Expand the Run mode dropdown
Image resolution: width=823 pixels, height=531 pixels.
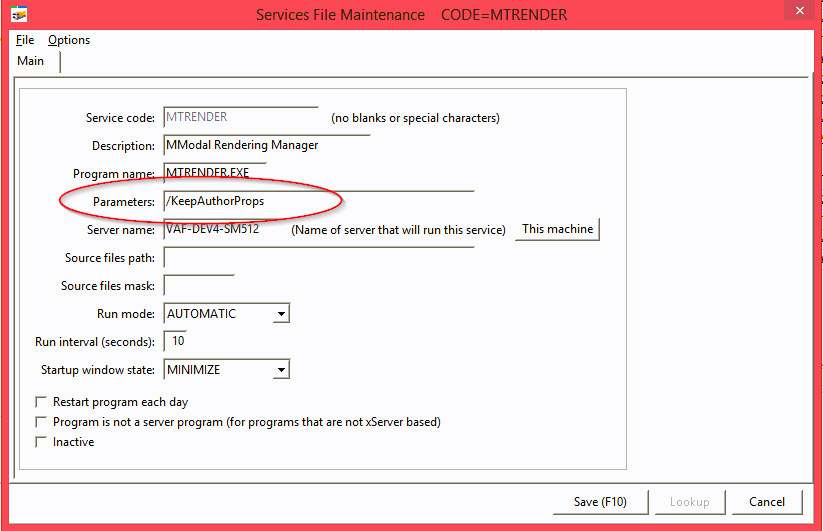point(281,314)
